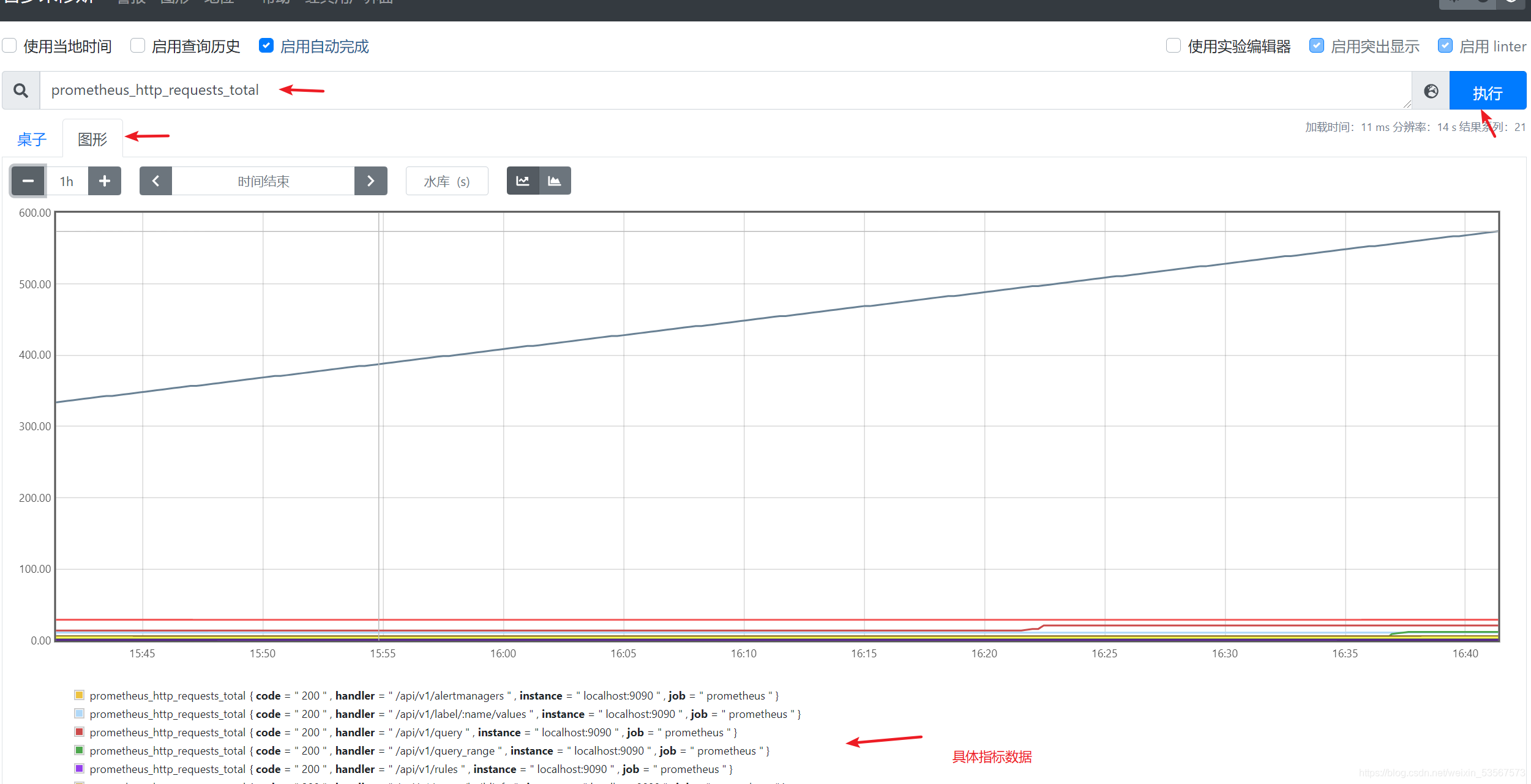The image size is (1531, 784).
Task: Uncheck the 启用自动完成 checkbox
Action: pos(266,46)
